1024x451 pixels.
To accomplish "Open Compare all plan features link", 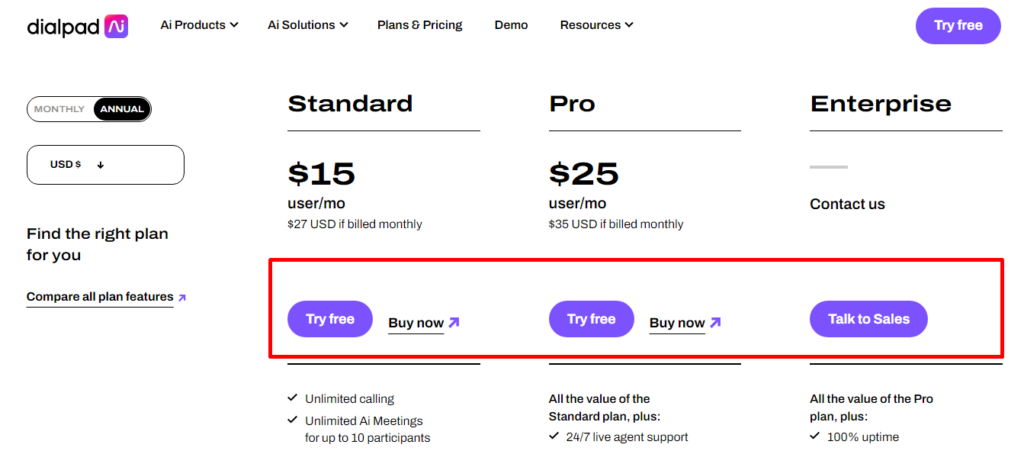I will [100, 297].
